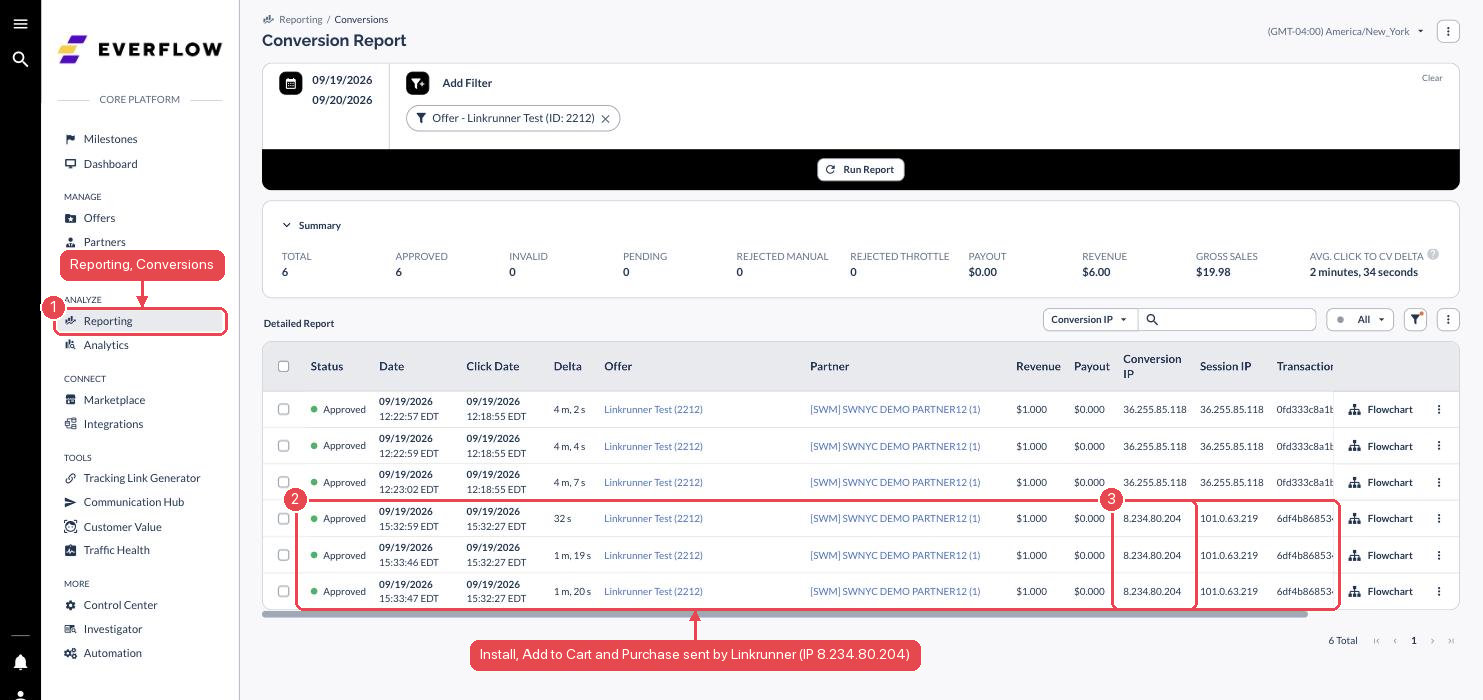The width and height of the screenshot is (1483, 700).
Task: Click the Run Report button
Action: coord(861,170)
